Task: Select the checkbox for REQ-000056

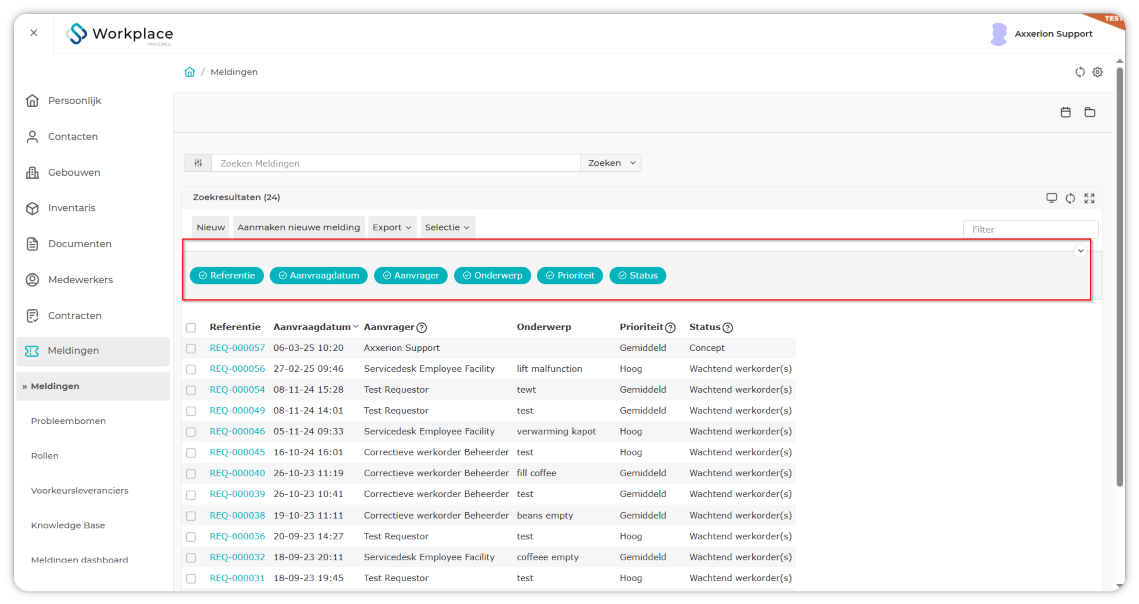Action: coord(191,369)
